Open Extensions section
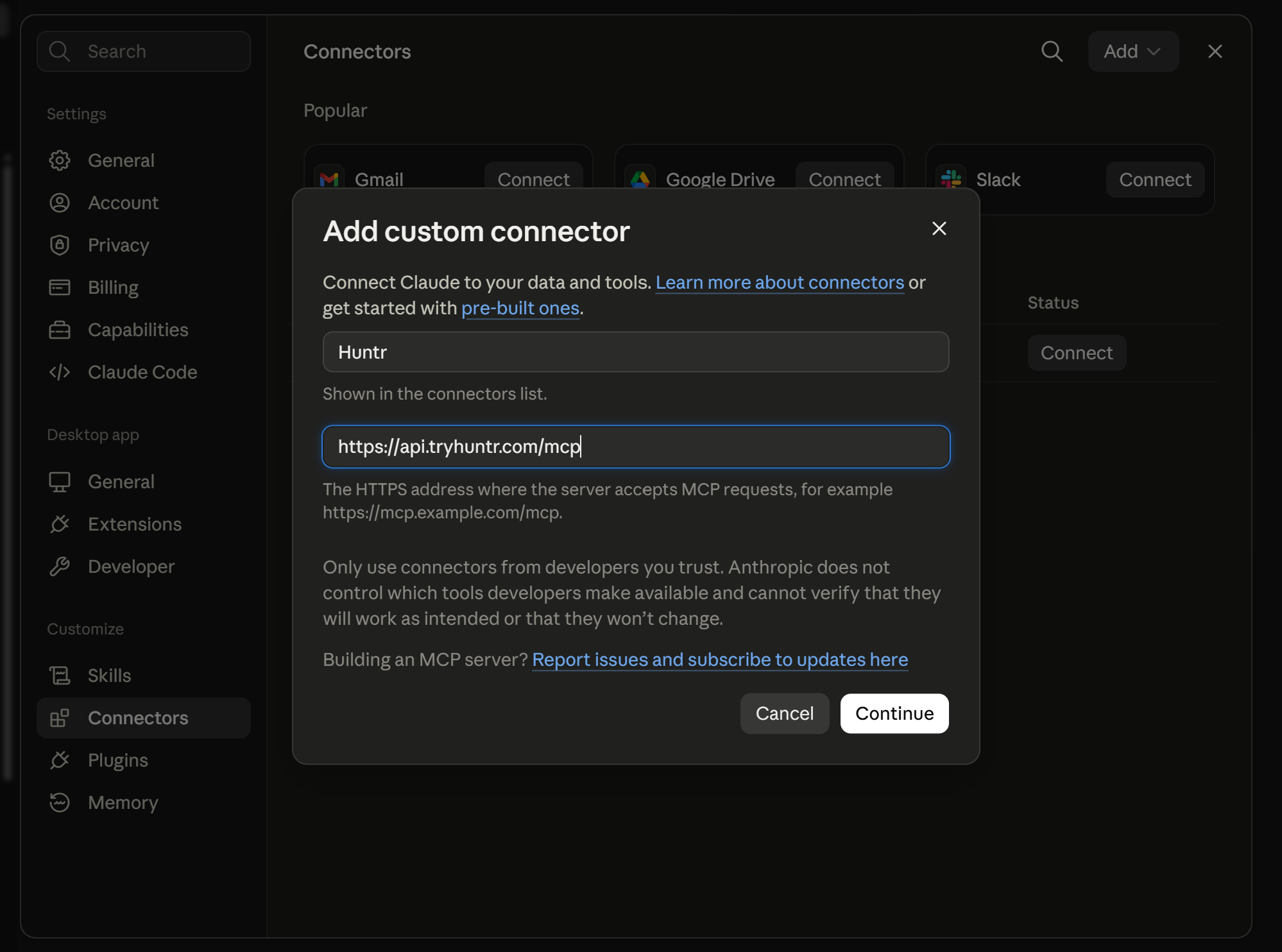 143,524
